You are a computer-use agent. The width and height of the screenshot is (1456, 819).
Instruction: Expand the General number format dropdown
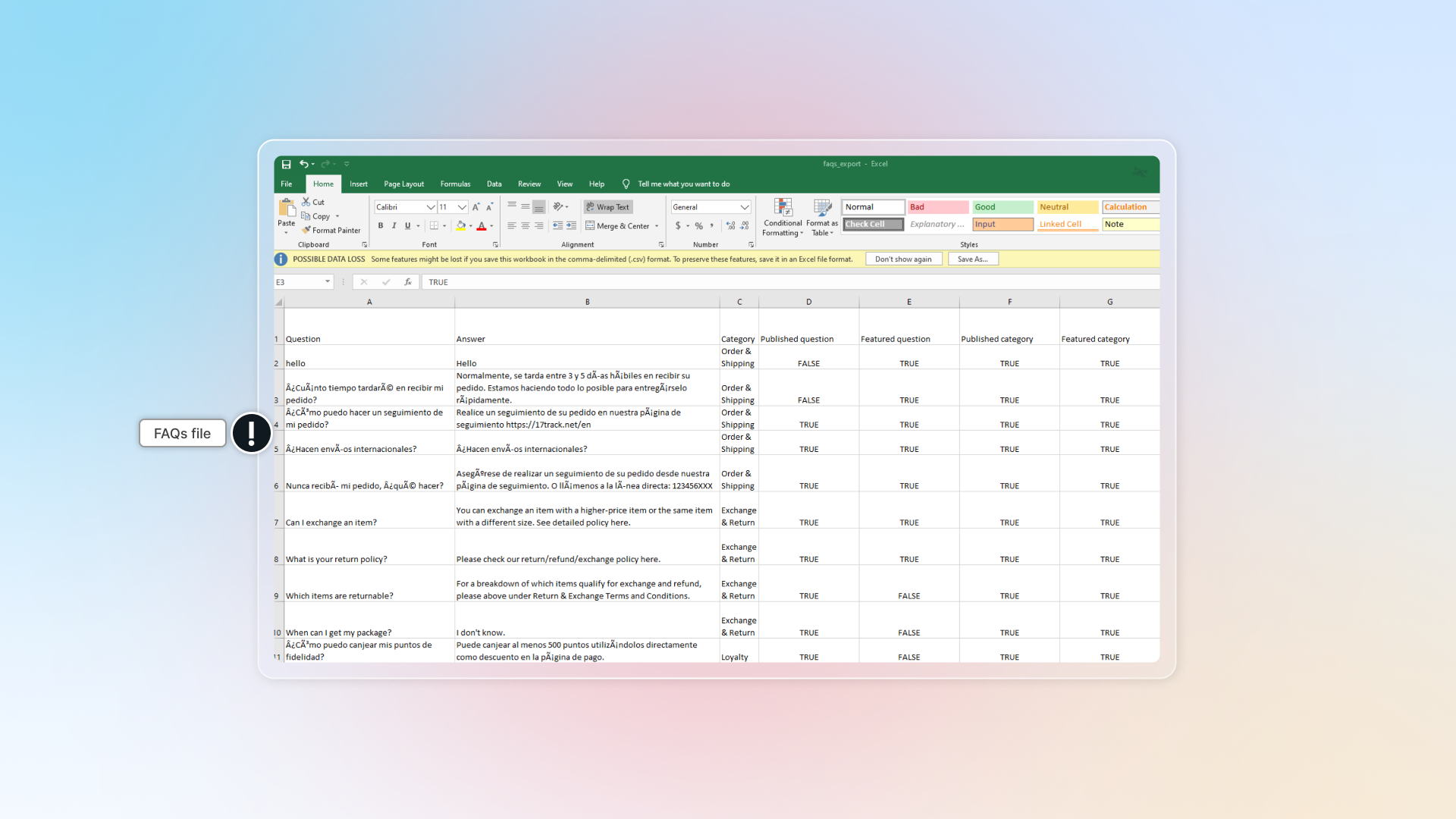(x=744, y=207)
